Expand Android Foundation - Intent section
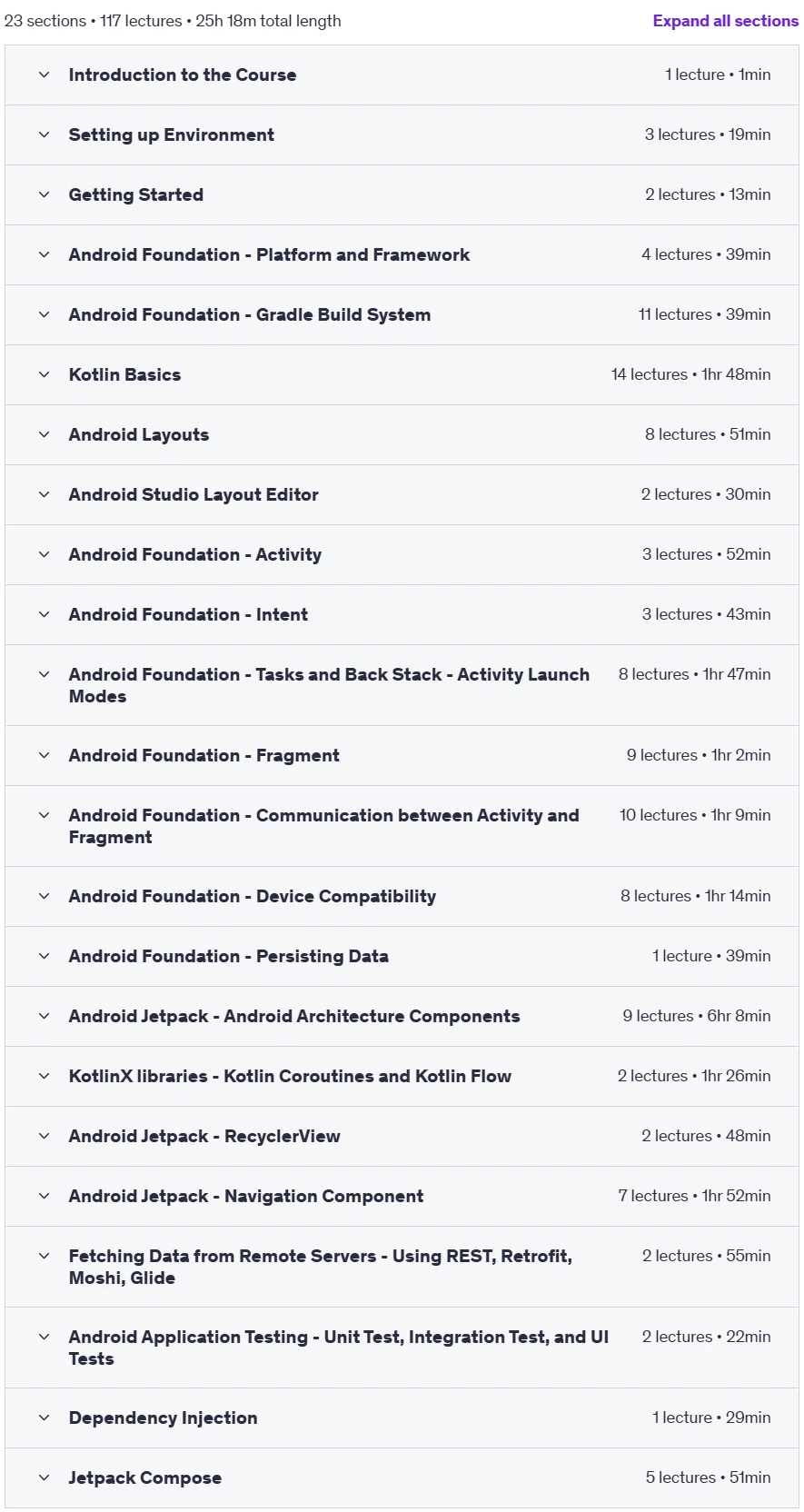 point(402,614)
